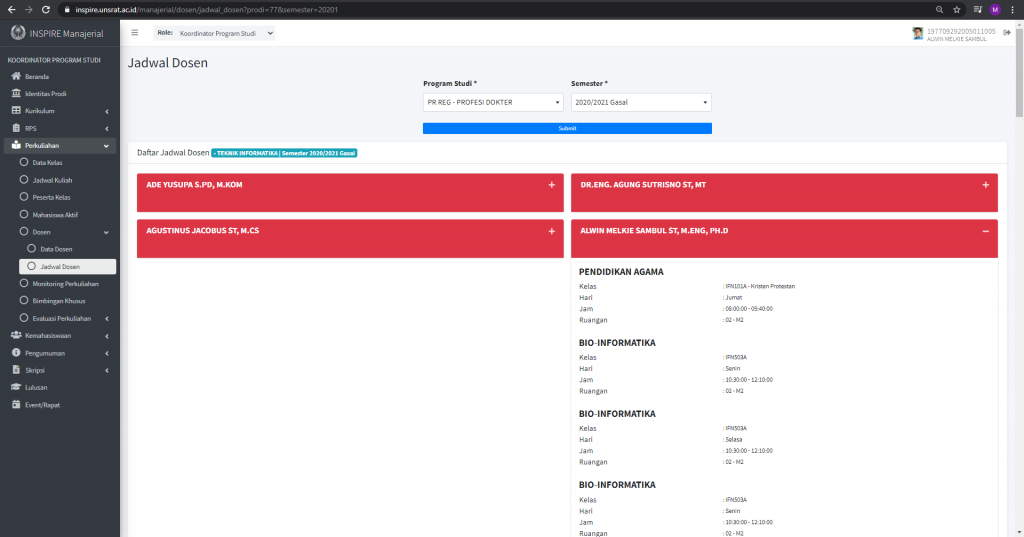Click the logout icon beside user name

click(x=1006, y=33)
